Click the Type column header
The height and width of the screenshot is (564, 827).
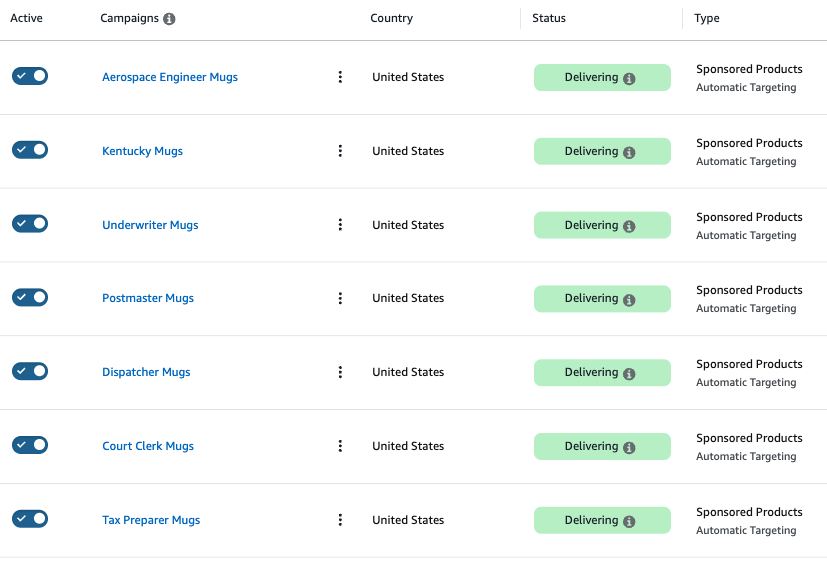[707, 18]
